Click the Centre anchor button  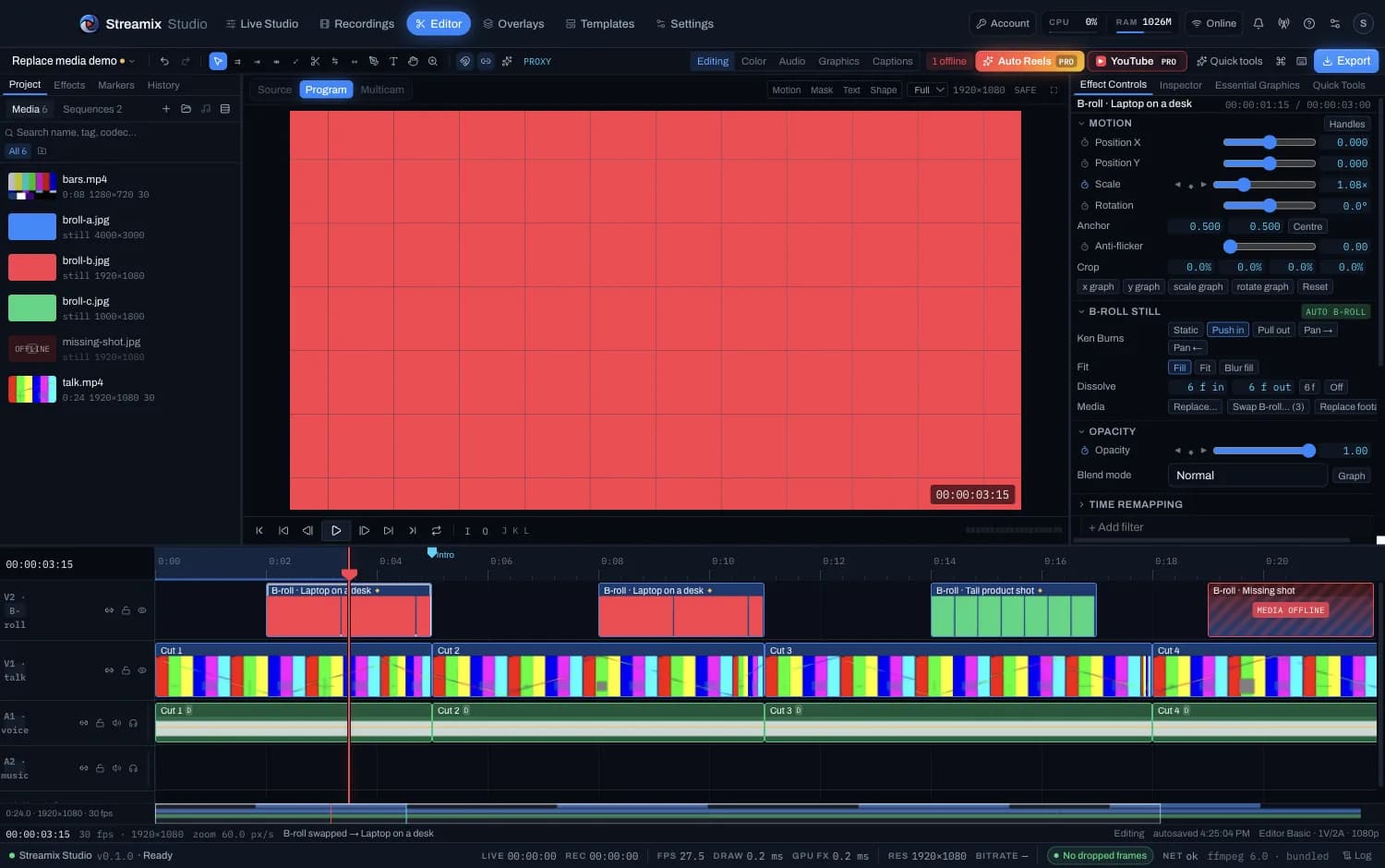(1307, 226)
